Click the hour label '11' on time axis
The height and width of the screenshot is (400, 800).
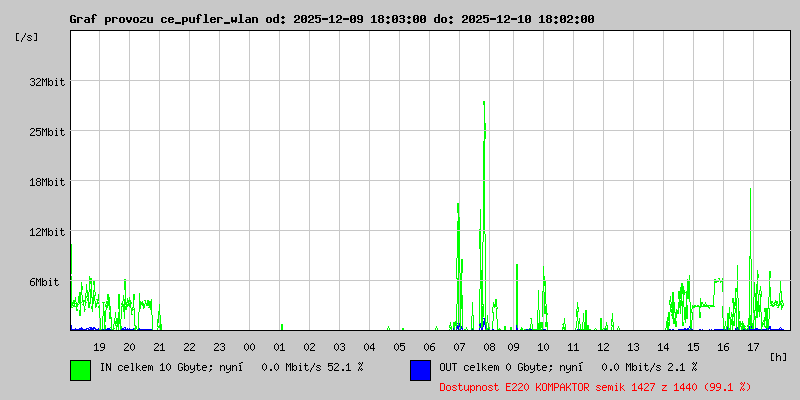click(573, 347)
